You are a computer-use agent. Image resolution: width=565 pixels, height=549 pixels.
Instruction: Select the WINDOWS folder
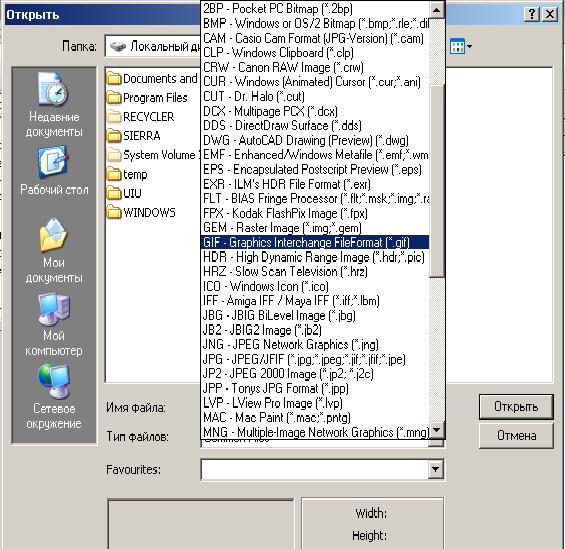pos(142,213)
